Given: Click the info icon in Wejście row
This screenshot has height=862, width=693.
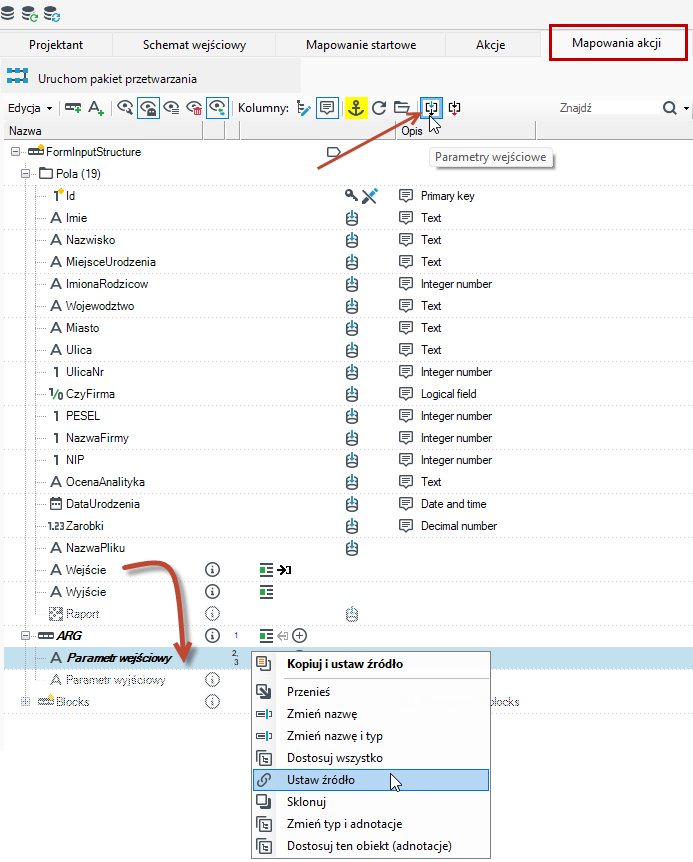Looking at the screenshot, I should pos(213,570).
